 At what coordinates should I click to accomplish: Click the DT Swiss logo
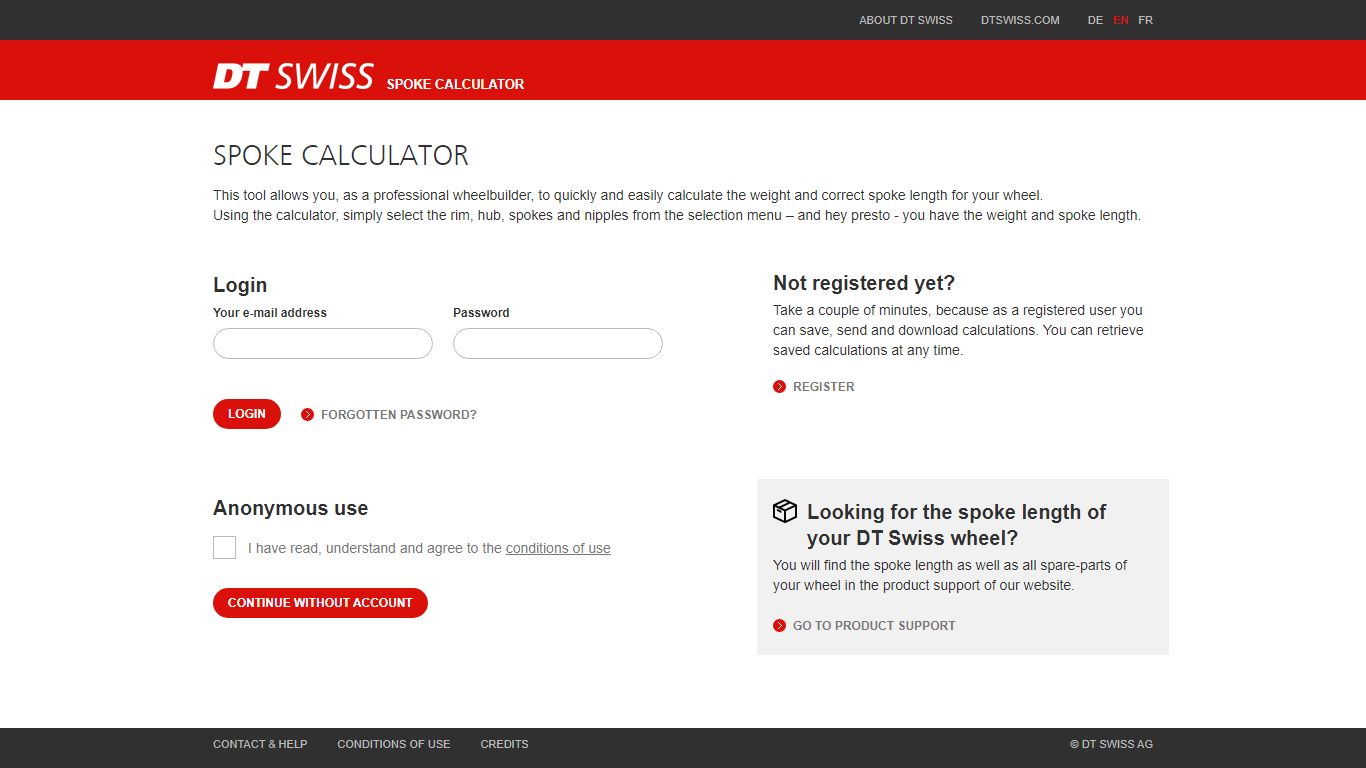[x=293, y=76]
